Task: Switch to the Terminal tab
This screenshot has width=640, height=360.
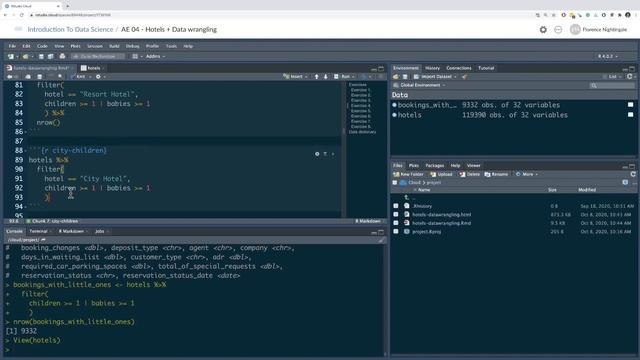Action: (38, 231)
